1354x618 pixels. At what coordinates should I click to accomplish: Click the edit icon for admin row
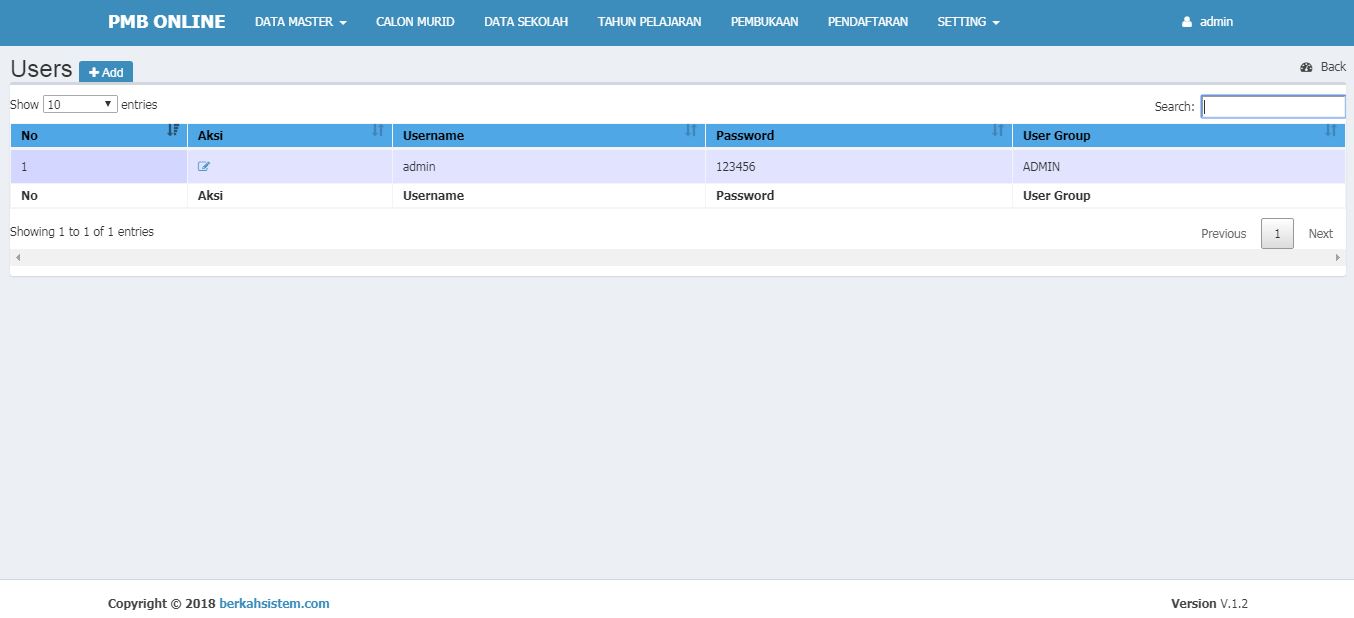(x=204, y=167)
